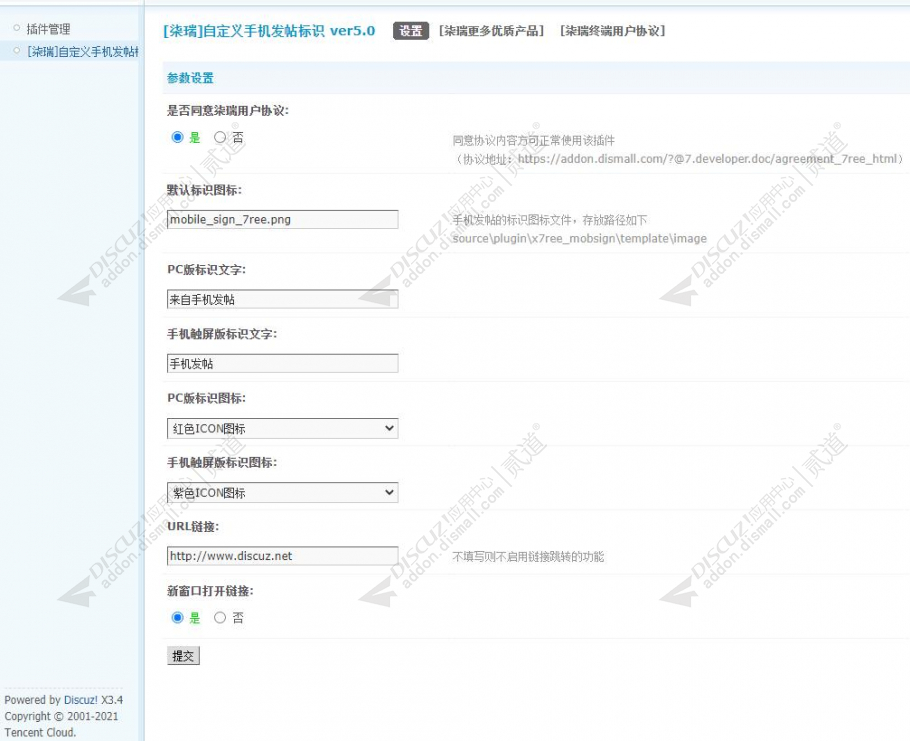
Task: Open 插件管理 in the sidebar
Action: pos(48,29)
